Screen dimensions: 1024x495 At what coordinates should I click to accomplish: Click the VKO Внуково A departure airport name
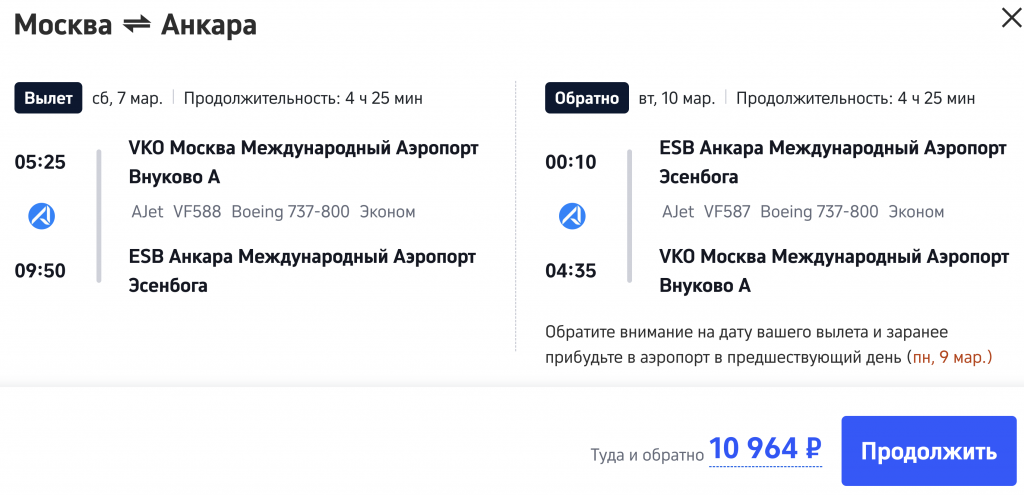pos(303,162)
